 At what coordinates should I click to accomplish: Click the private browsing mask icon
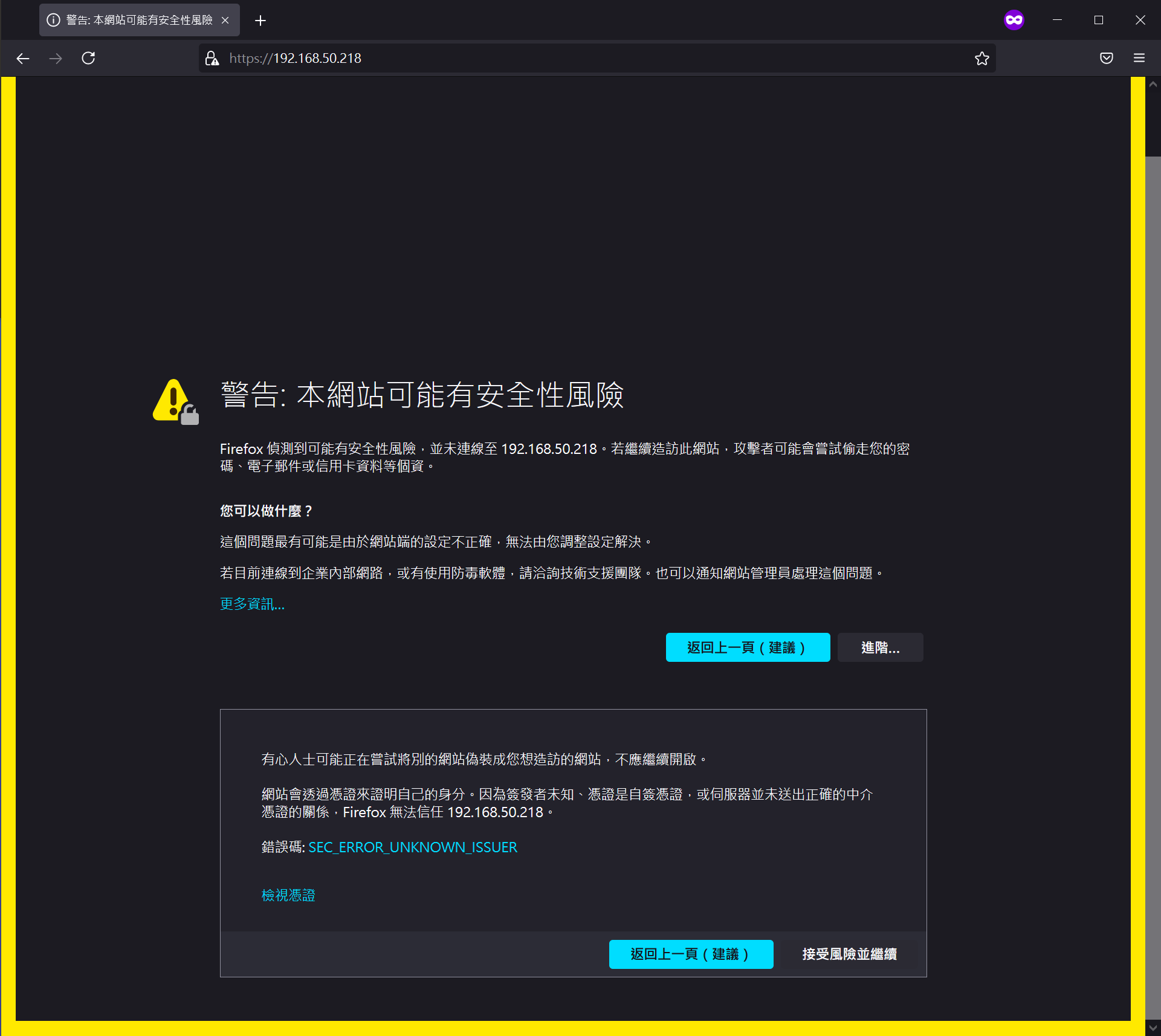[1014, 20]
